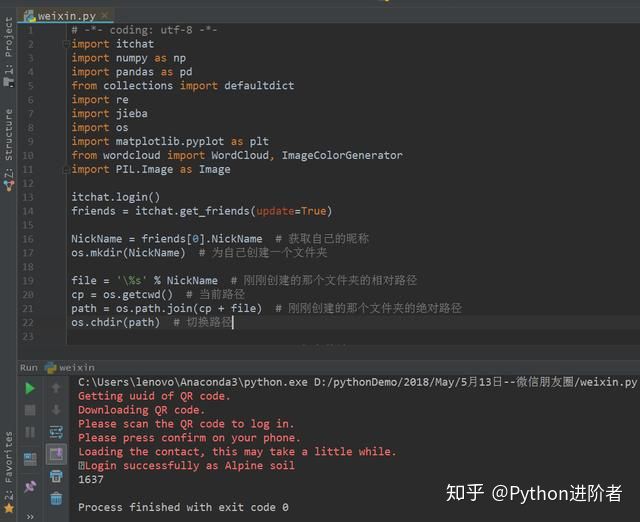Viewport: 640px width, 522px height.
Task: Click 'matplotlib.pyplot' in the code
Action: coord(170,141)
